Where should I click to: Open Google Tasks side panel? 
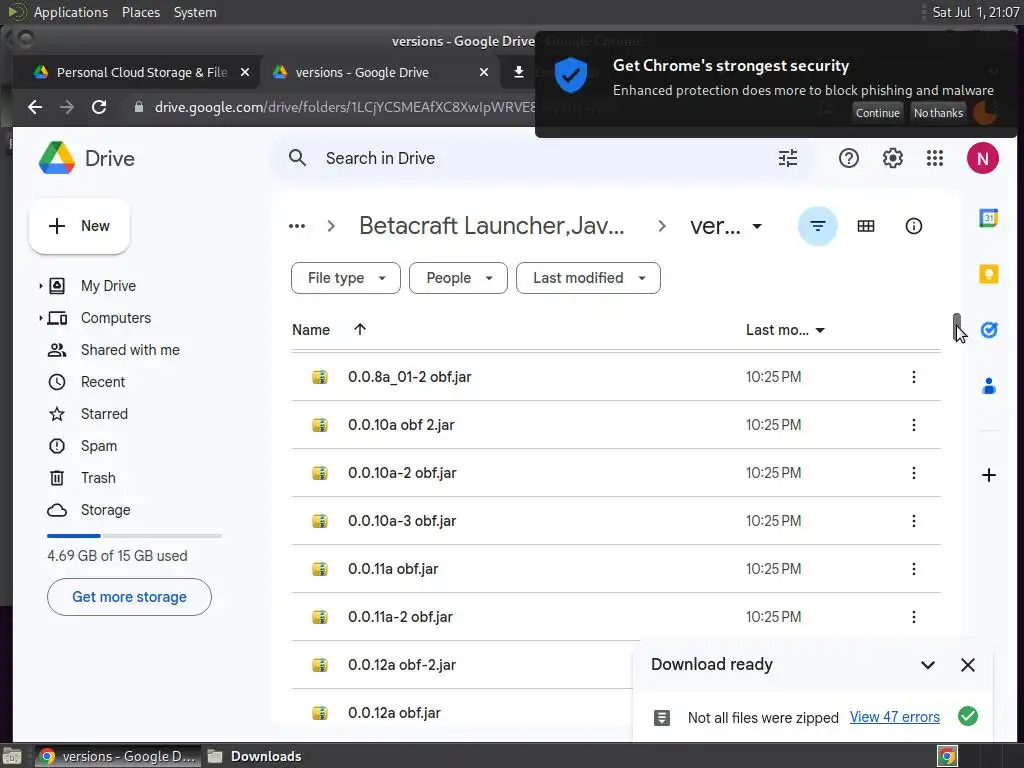tap(988, 330)
